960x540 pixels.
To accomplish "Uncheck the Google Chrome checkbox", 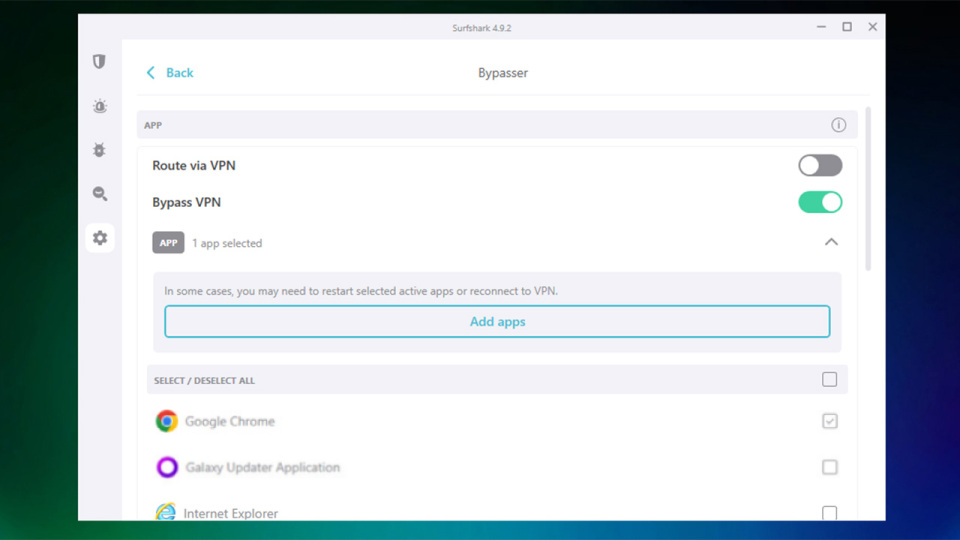I will tap(830, 421).
